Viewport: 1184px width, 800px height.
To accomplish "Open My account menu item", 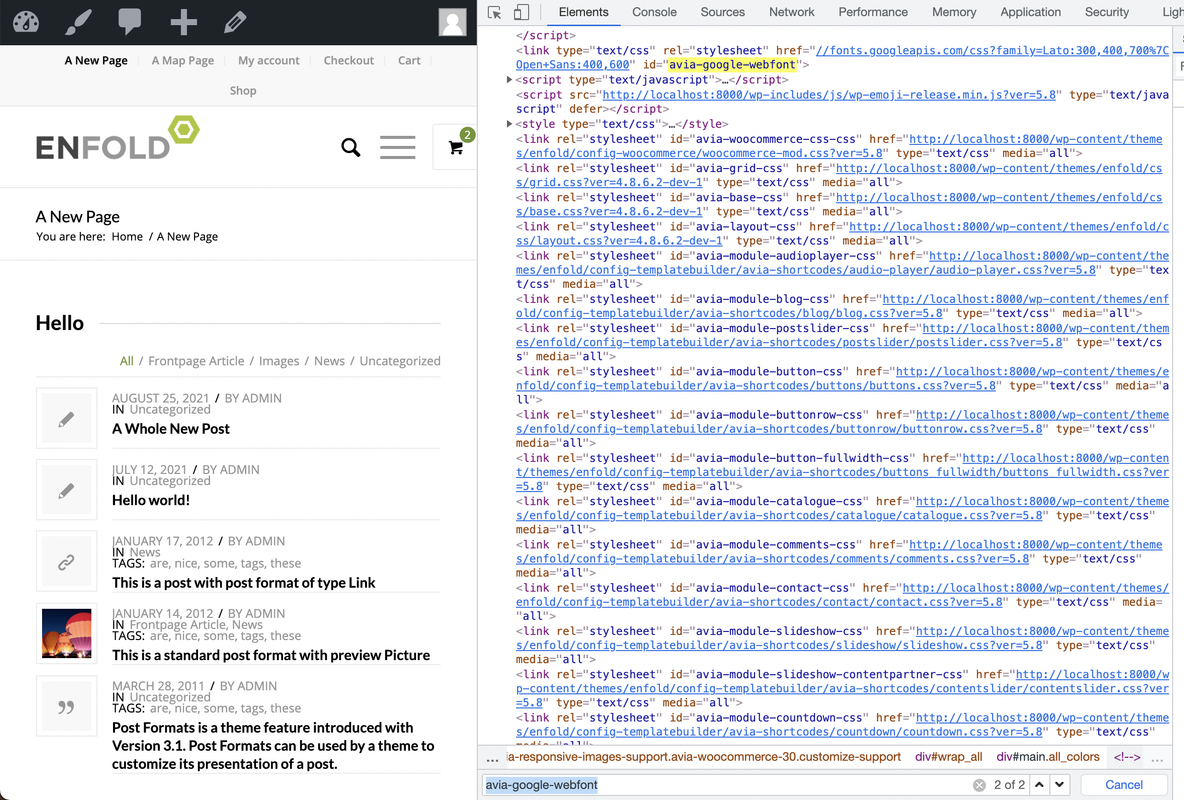I will point(269,60).
